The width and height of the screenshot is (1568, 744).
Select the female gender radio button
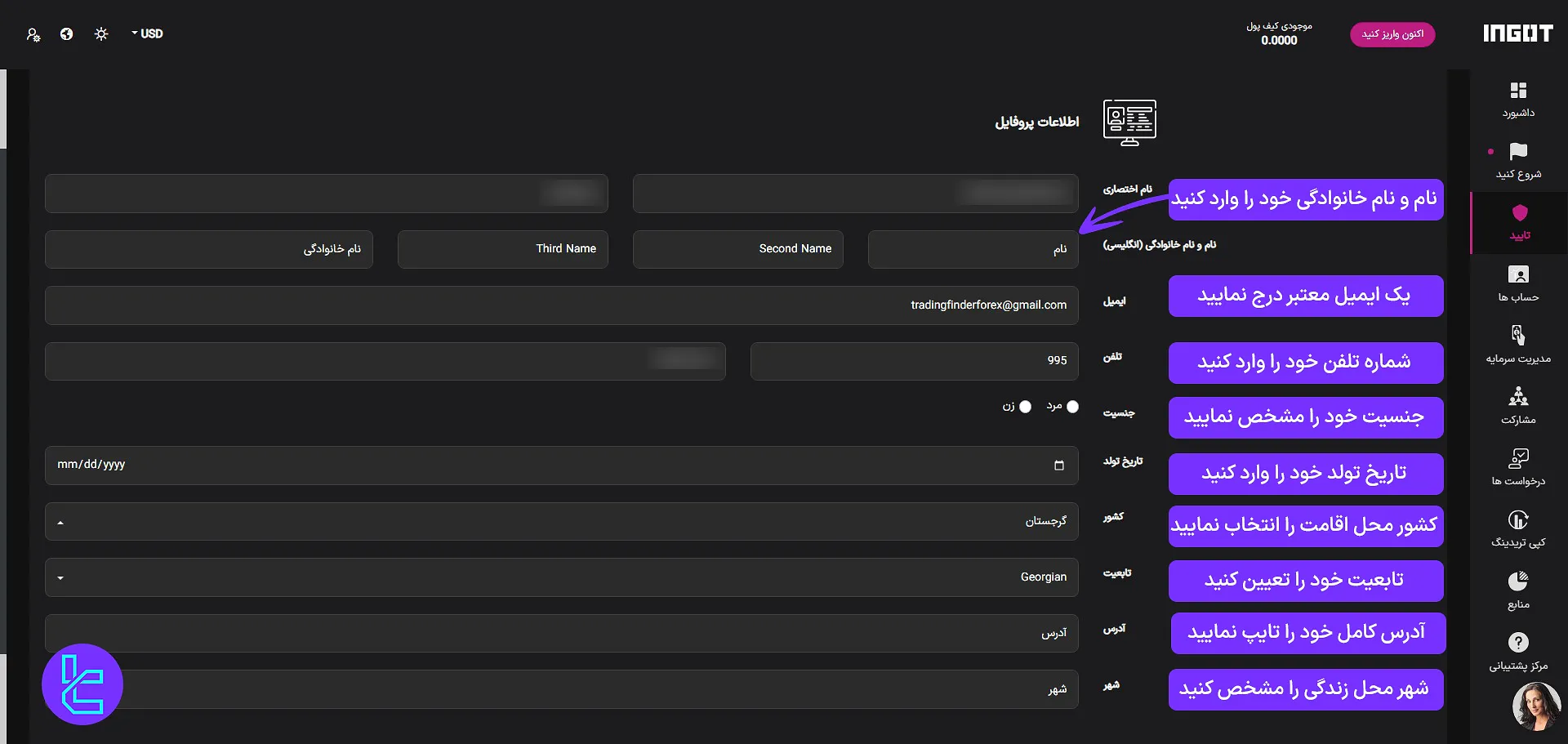1025,407
